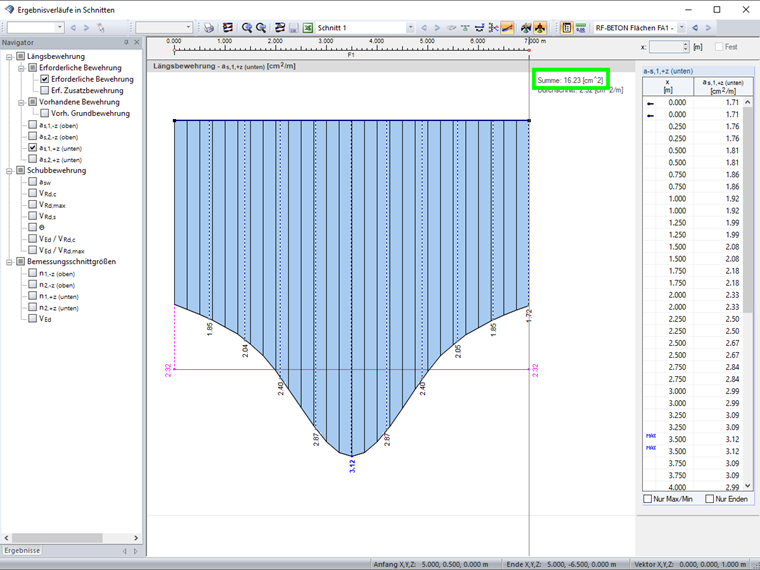Open the RF-BETON Flächen FA1 dropdown
The width and height of the screenshot is (760, 570).
click(682, 28)
